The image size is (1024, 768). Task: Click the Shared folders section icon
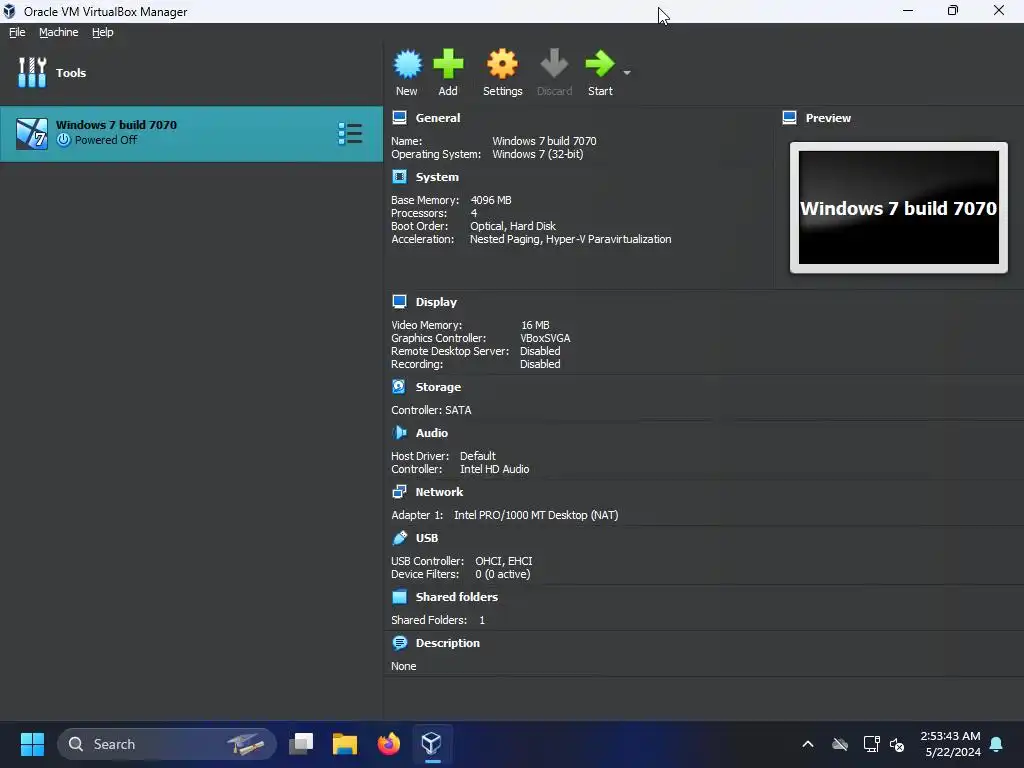coord(399,596)
